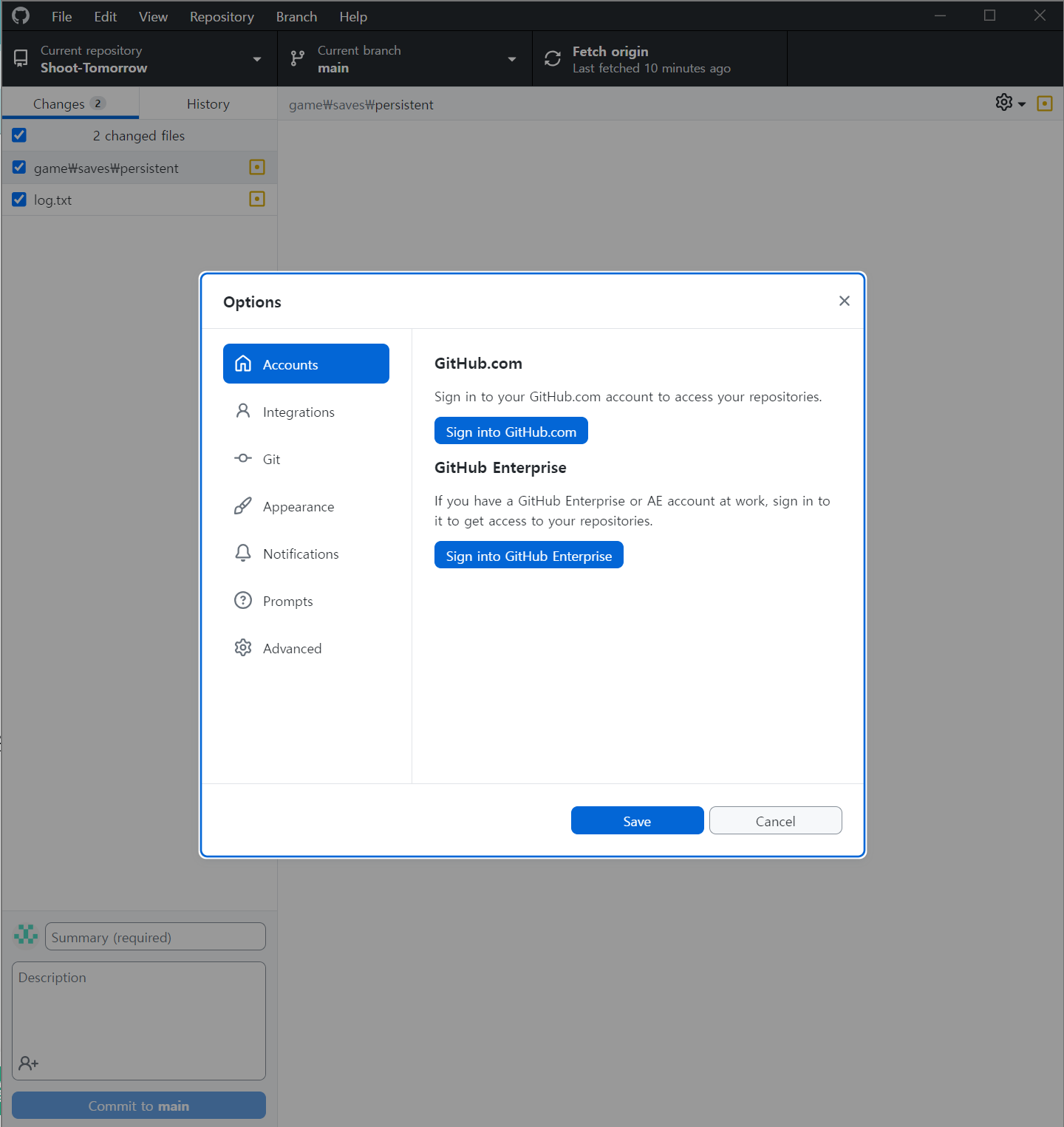Click the Advanced gear icon
1064x1127 pixels.
(x=243, y=647)
